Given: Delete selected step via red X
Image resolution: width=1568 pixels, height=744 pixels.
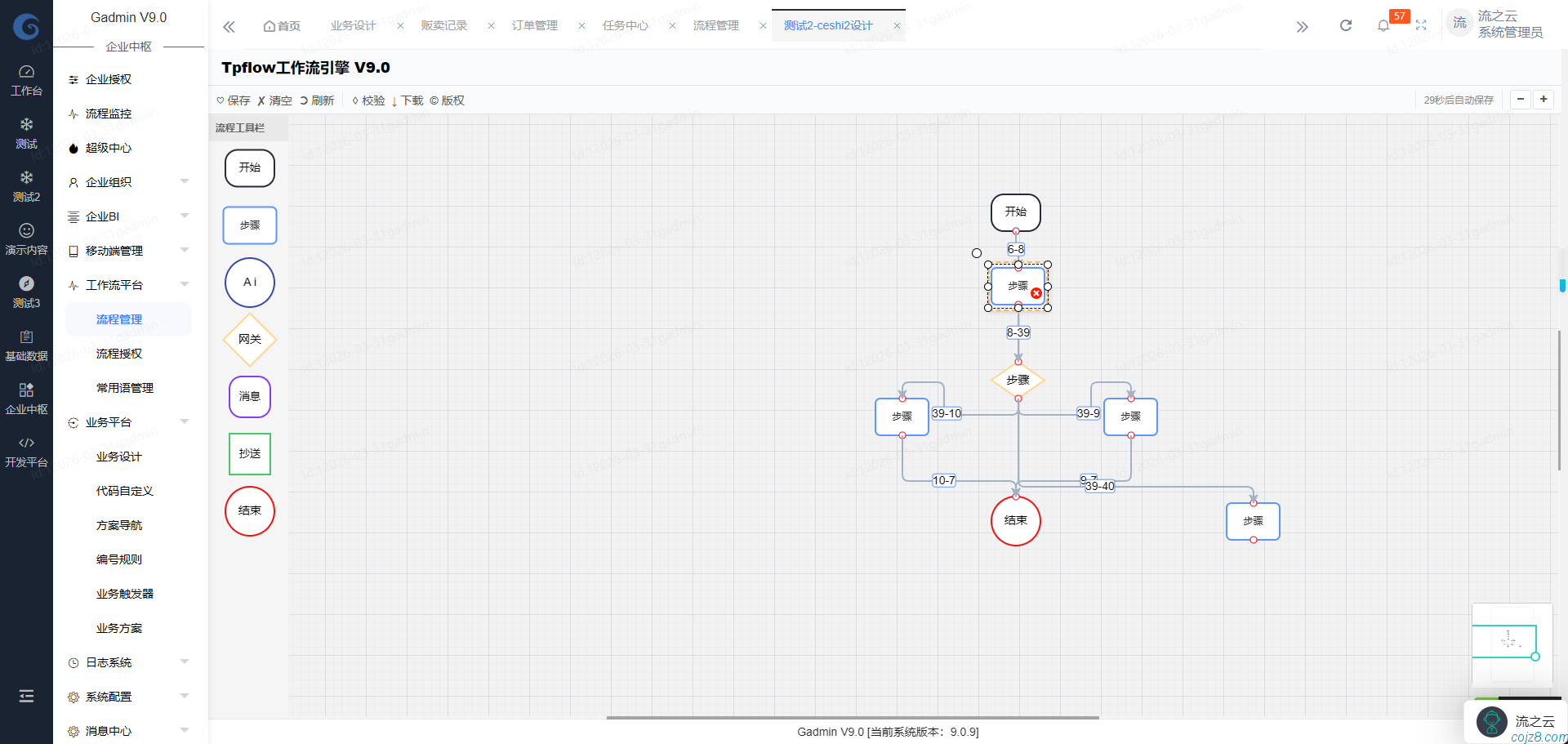Looking at the screenshot, I should (x=1036, y=293).
